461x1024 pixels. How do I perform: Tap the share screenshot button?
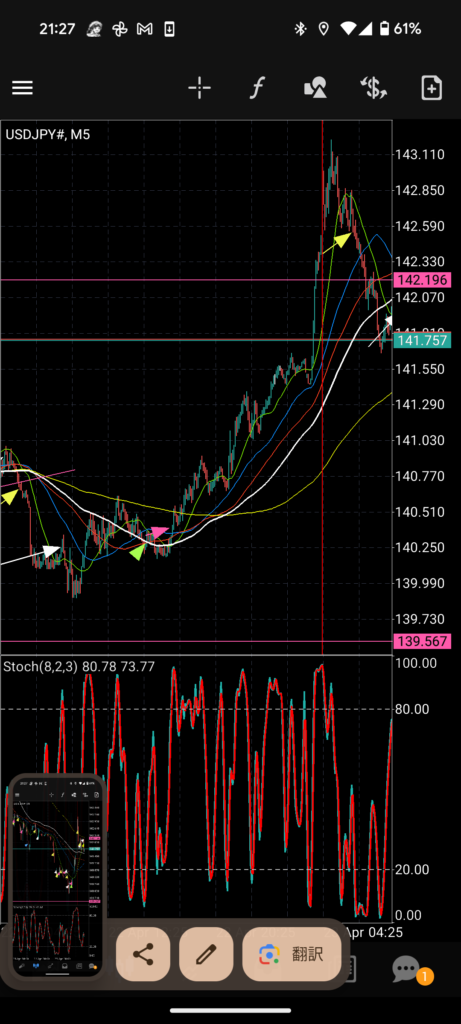(143, 954)
